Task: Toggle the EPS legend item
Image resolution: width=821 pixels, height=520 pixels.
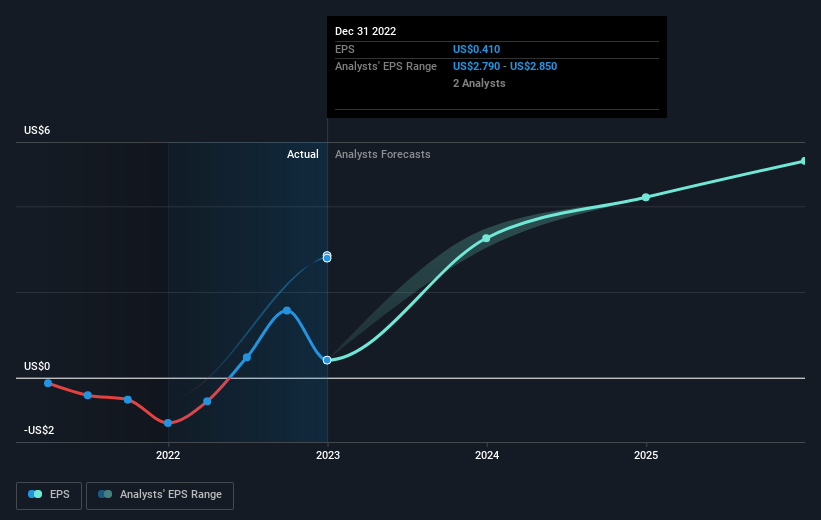Action: pyautogui.click(x=49, y=495)
